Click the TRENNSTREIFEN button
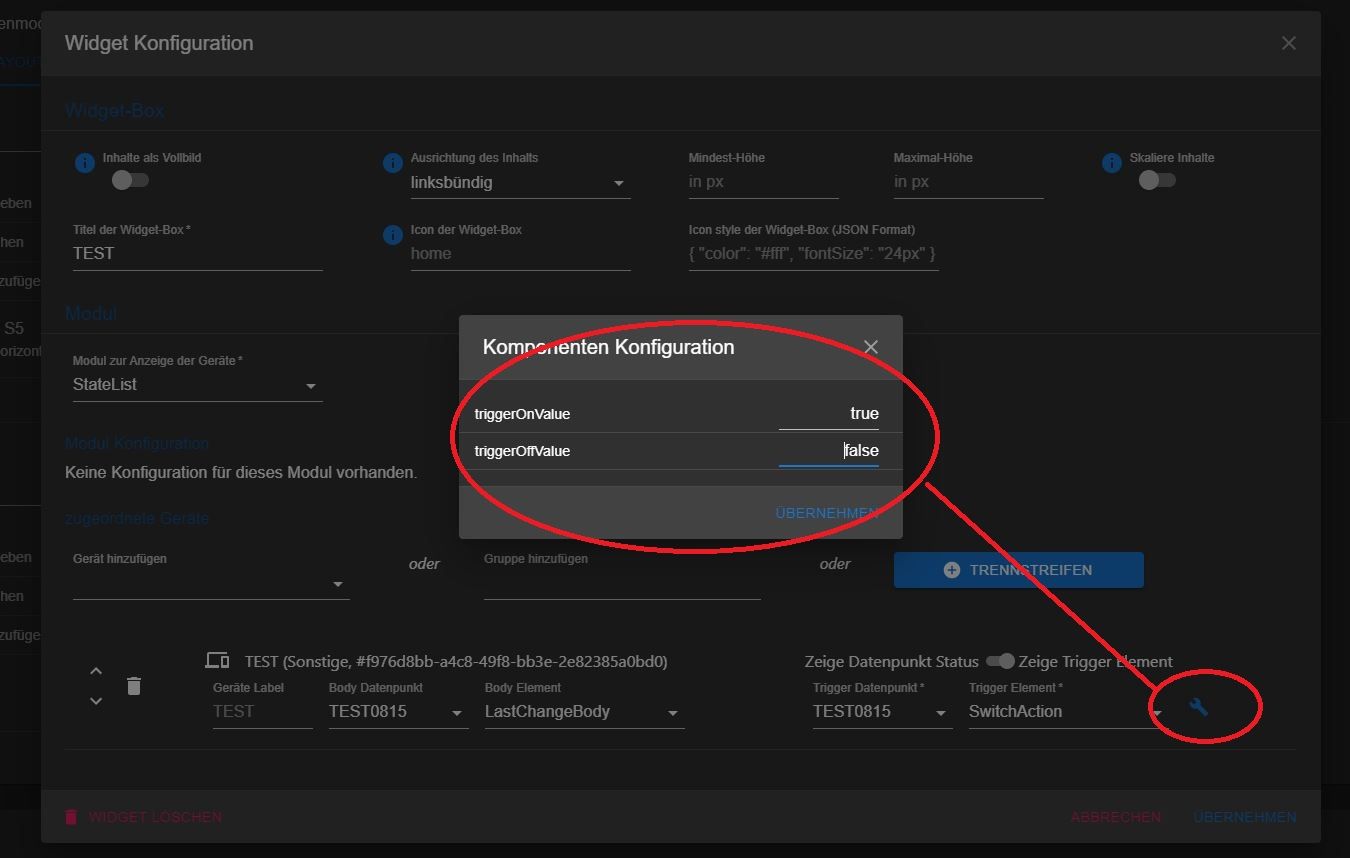 coord(1018,570)
